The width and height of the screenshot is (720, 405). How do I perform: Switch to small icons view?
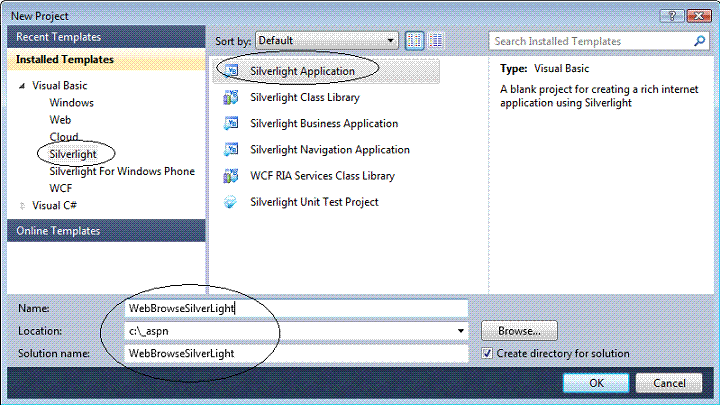pos(414,40)
